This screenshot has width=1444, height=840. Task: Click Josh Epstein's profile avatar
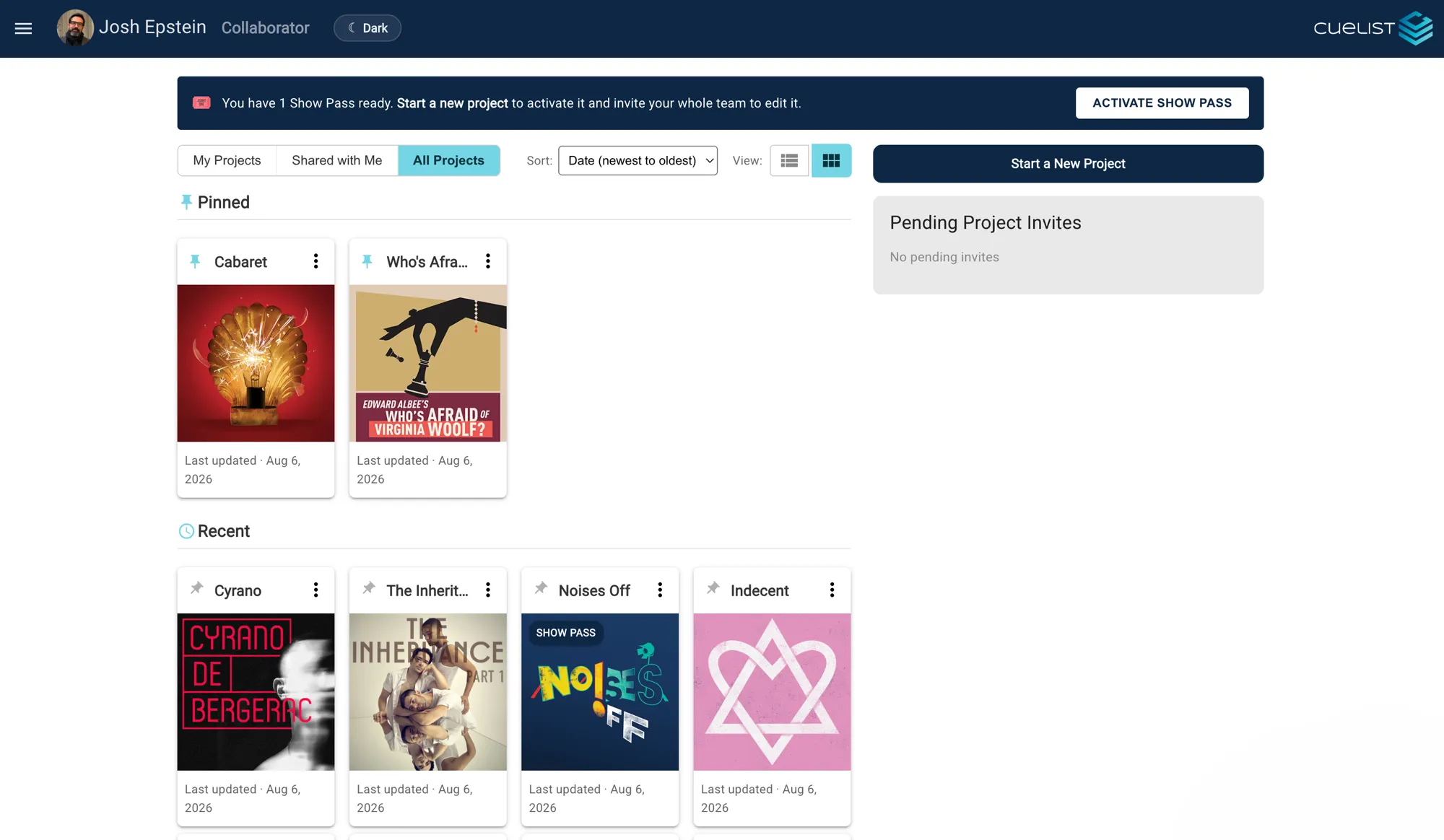75,28
